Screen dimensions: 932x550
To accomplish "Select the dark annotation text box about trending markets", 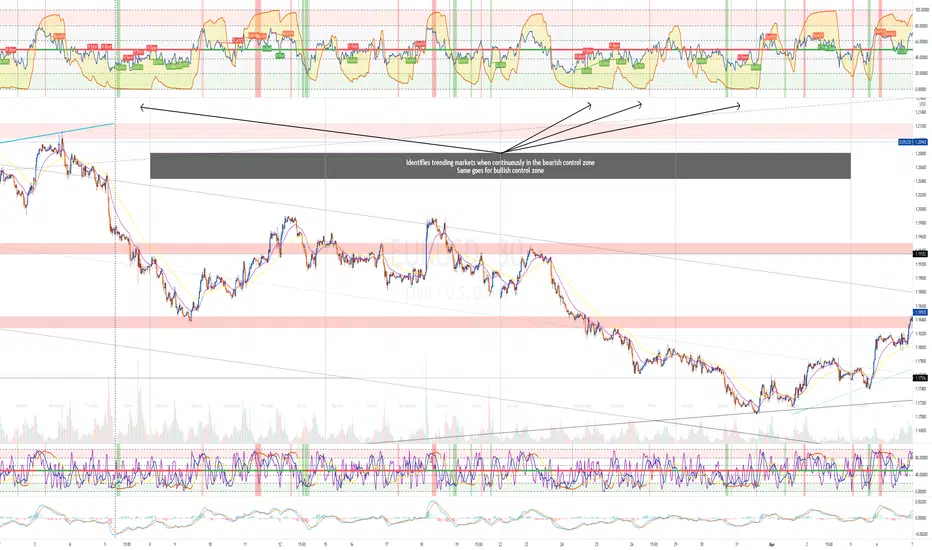I will 500,166.
